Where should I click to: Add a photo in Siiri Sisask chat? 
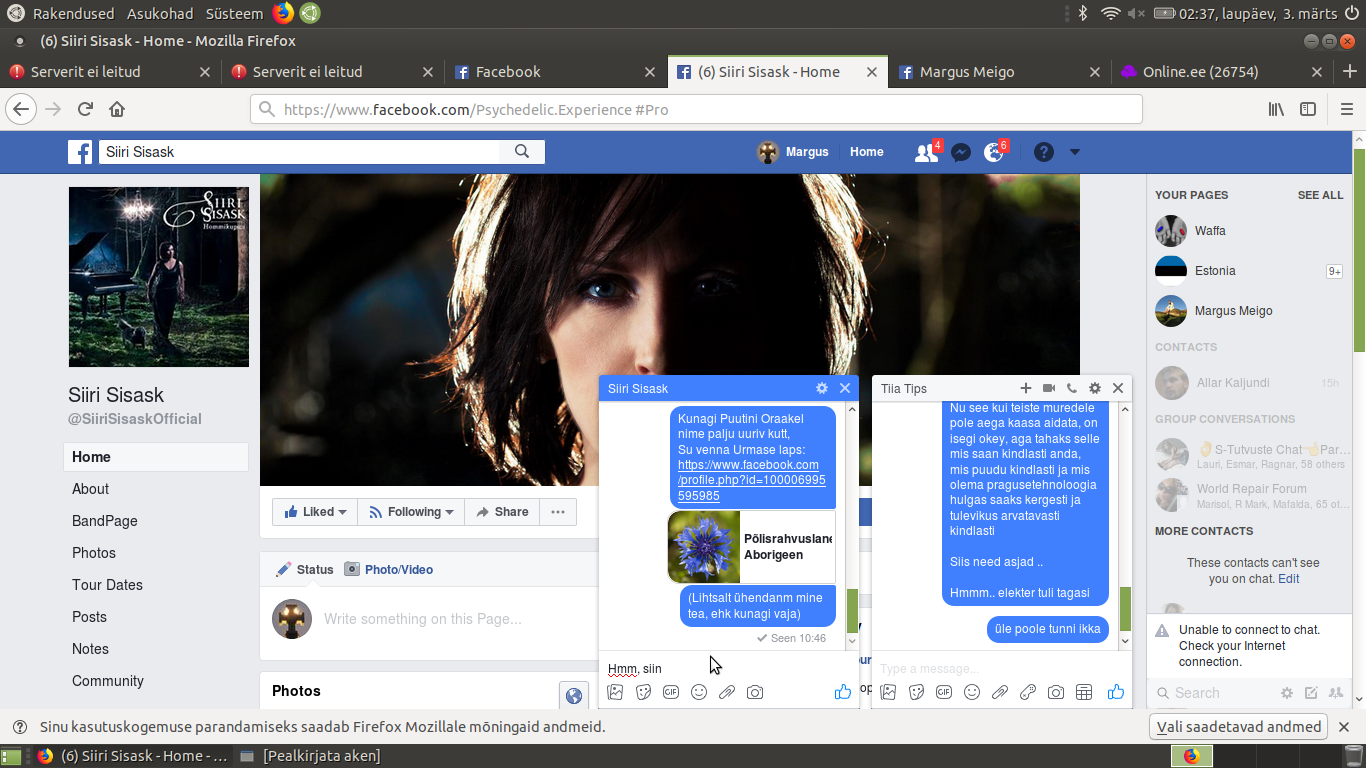pyautogui.click(x=615, y=692)
